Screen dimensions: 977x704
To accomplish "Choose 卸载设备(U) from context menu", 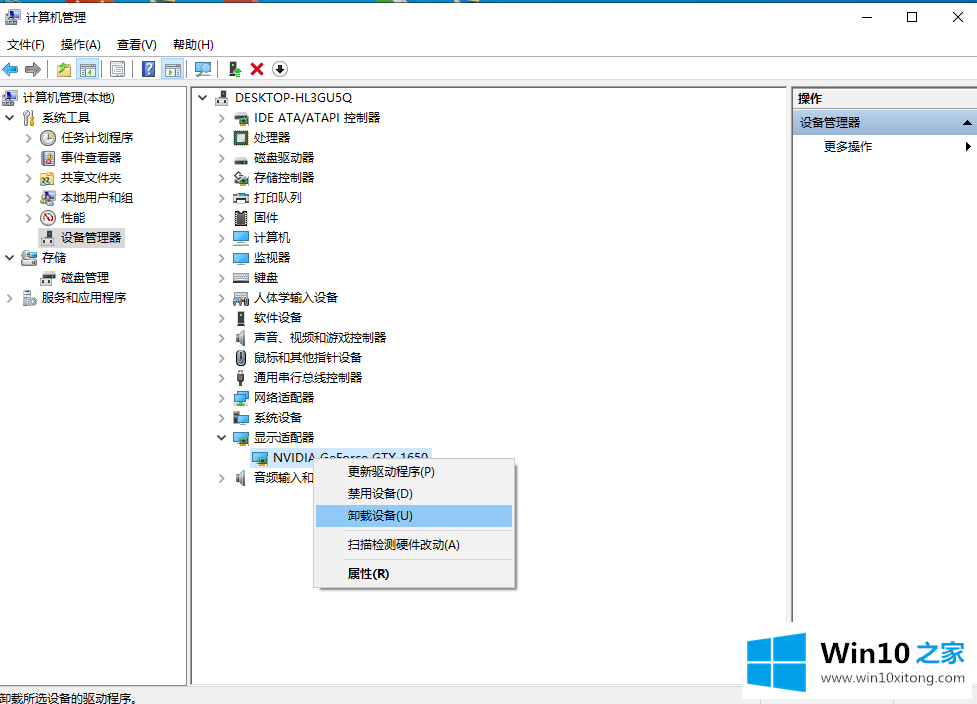I will [x=414, y=516].
